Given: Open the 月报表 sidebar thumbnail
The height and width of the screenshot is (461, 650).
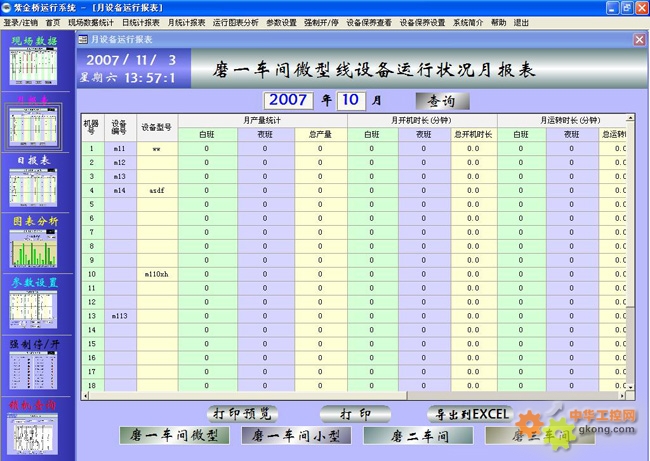Looking at the screenshot, I should 35,123.
